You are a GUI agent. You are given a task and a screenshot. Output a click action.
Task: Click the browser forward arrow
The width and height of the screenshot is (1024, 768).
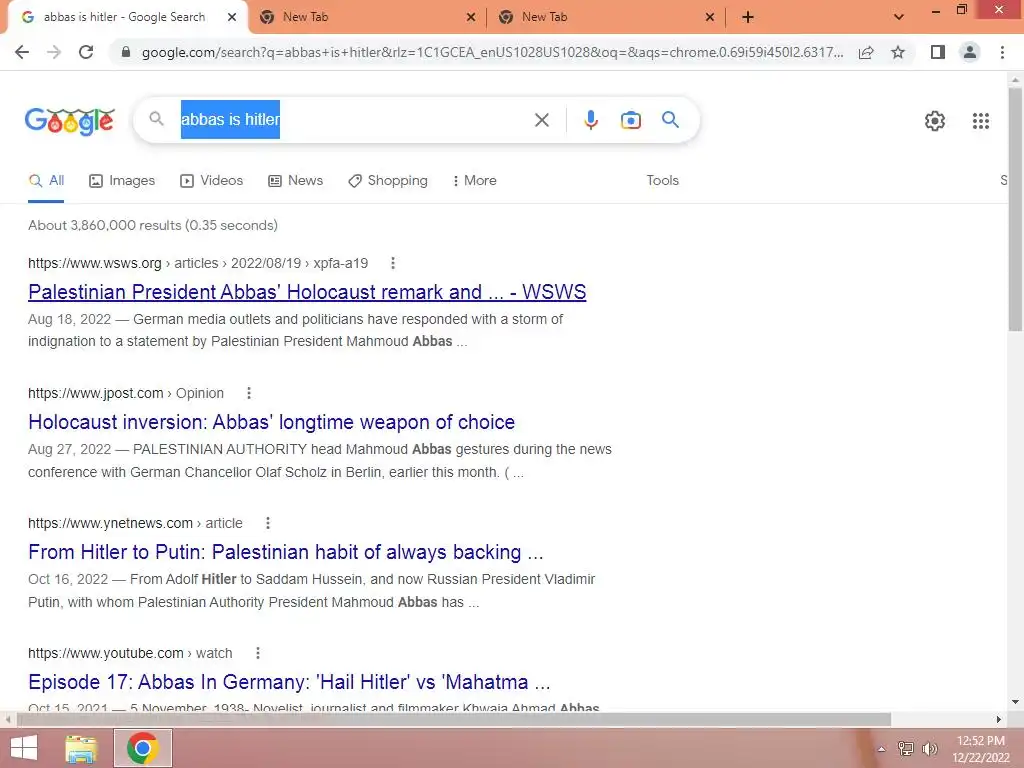(54, 52)
